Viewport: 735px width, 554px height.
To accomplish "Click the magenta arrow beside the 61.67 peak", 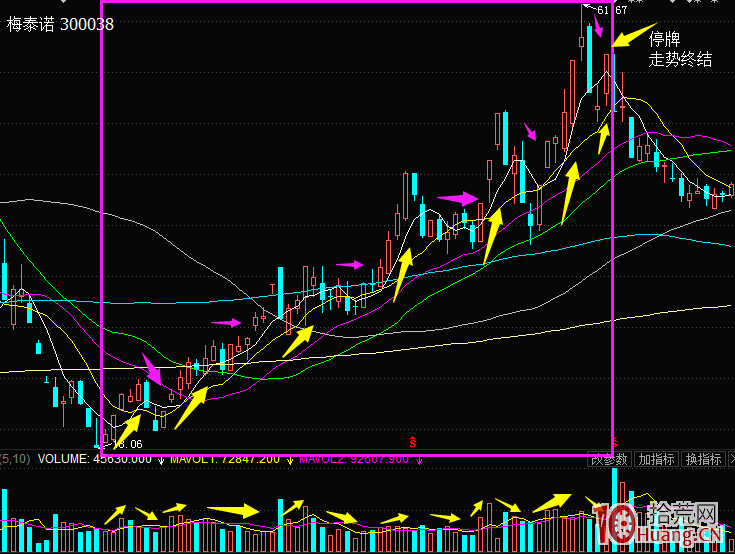I will coord(597,26).
